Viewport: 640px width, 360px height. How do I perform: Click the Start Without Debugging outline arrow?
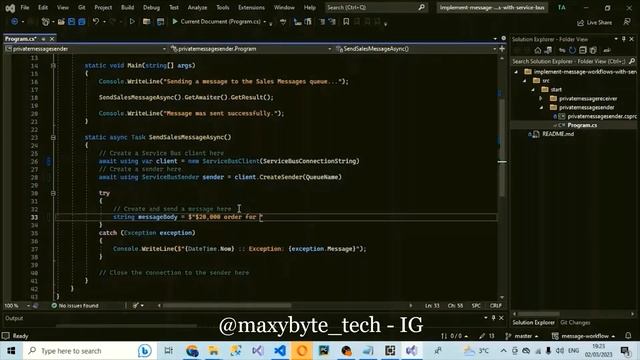click(x=132, y=22)
